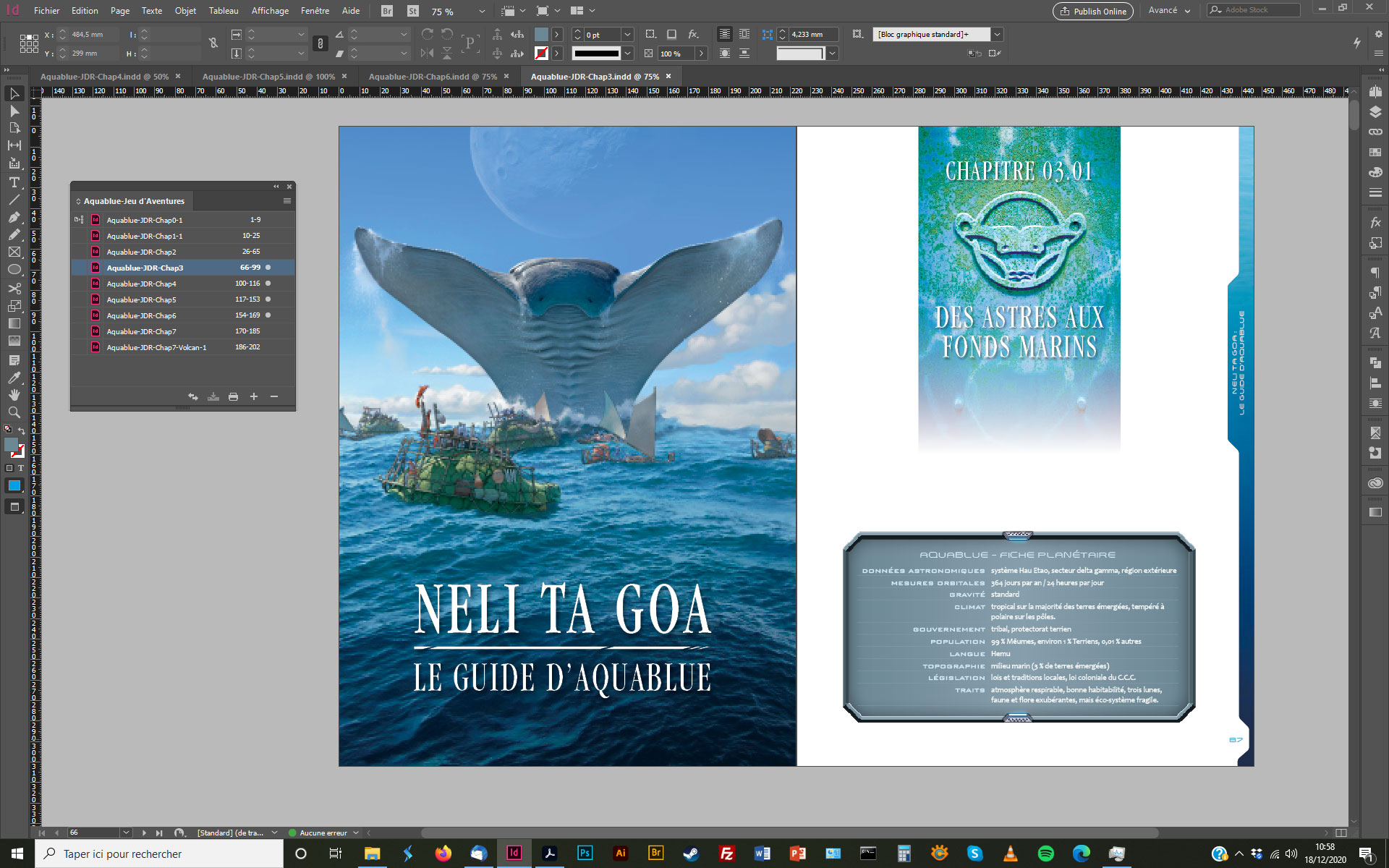1389x868 pixels.
Task: Switch to Aquablue-JDR-Chap6.indd tab
Action: coord(433,76)
